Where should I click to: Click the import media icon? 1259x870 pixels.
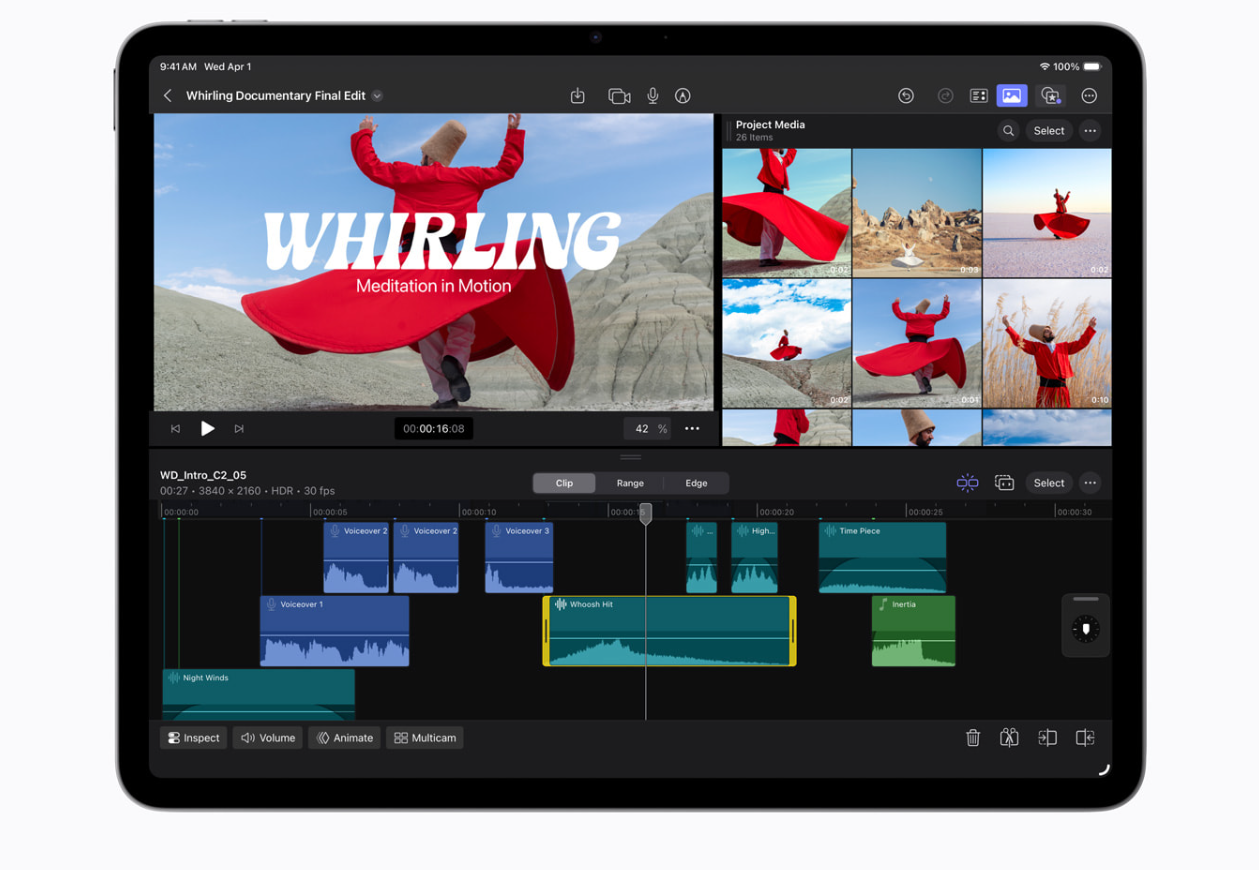578,96
